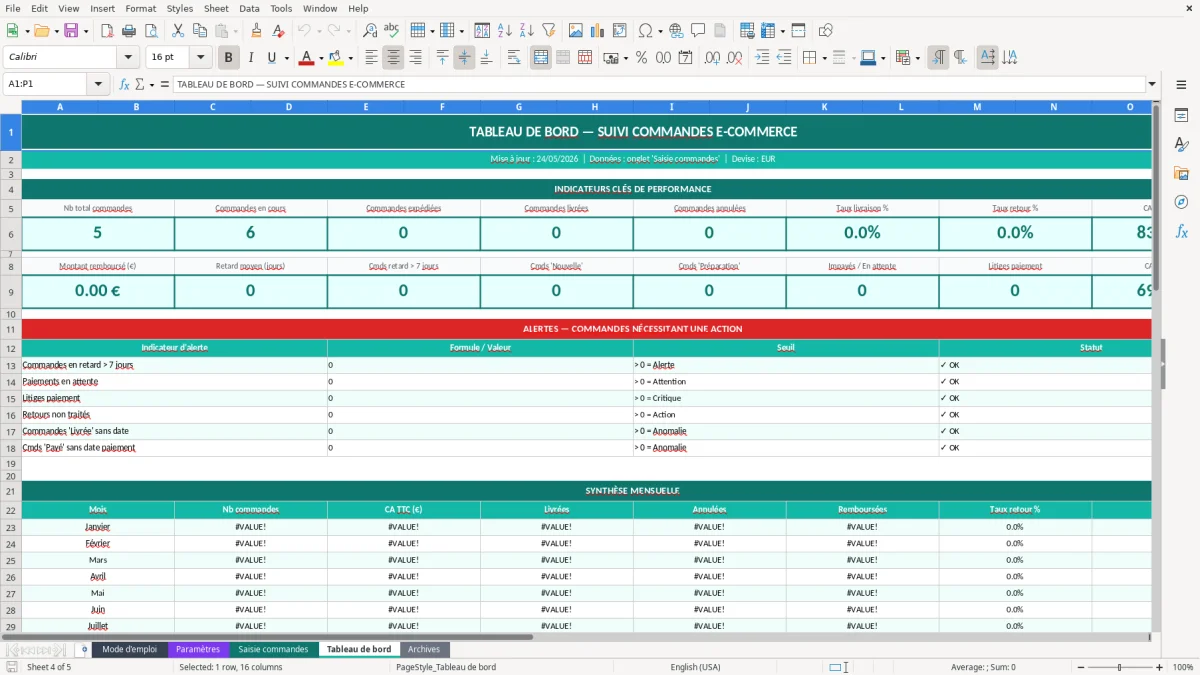The width and height of the screenshot is (1200, 675).
Task: Toggle Align Right
Action: tap(415, 58)
